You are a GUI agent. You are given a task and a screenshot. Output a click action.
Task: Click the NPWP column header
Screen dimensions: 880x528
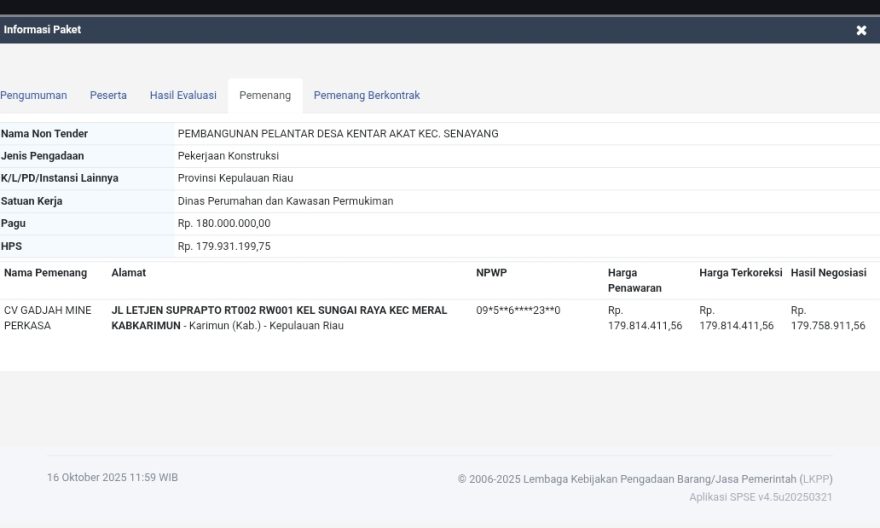click(x=491, y=273)
